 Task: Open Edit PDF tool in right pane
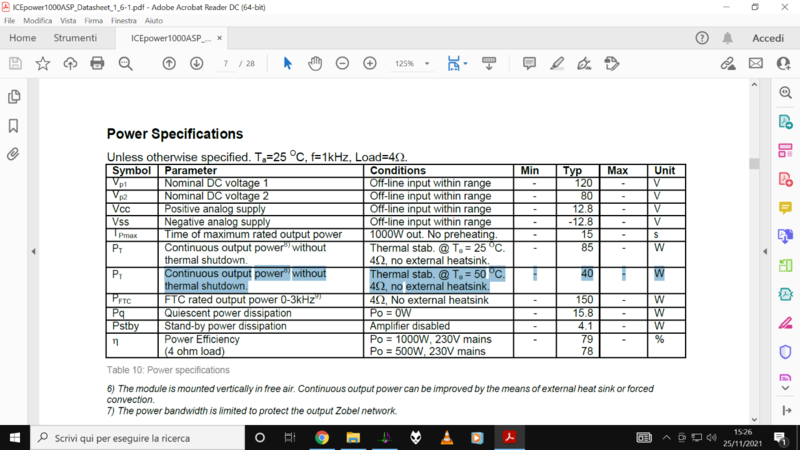point(786,151)
